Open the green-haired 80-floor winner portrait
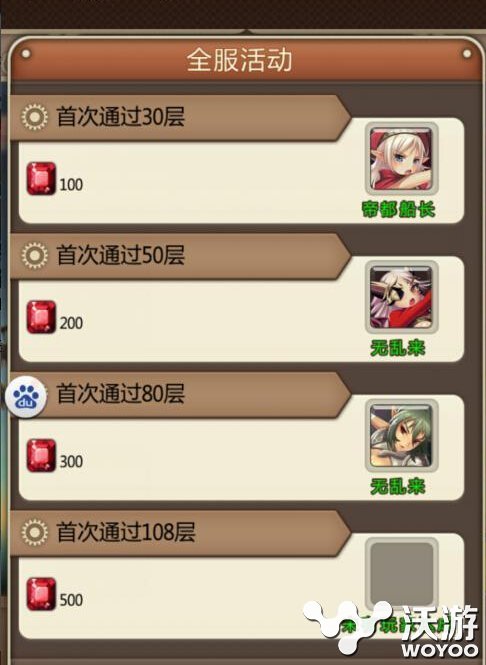The image size is (486, 665). (x=401, y=436)
